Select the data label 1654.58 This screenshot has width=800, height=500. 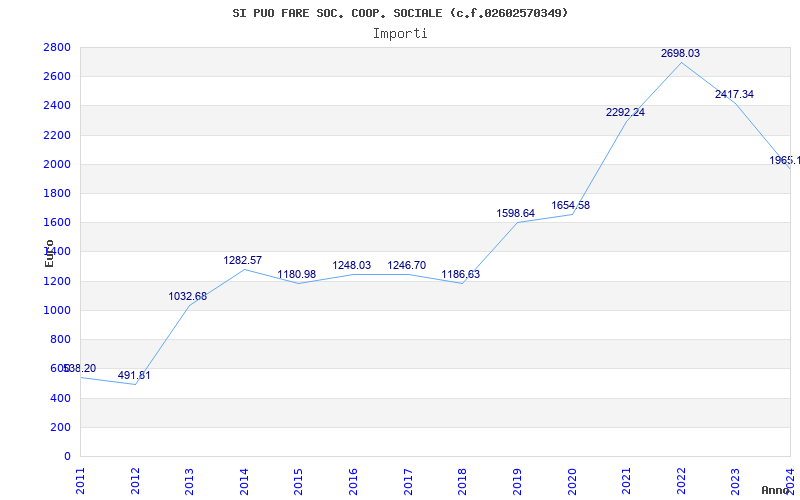pos(570,205)
